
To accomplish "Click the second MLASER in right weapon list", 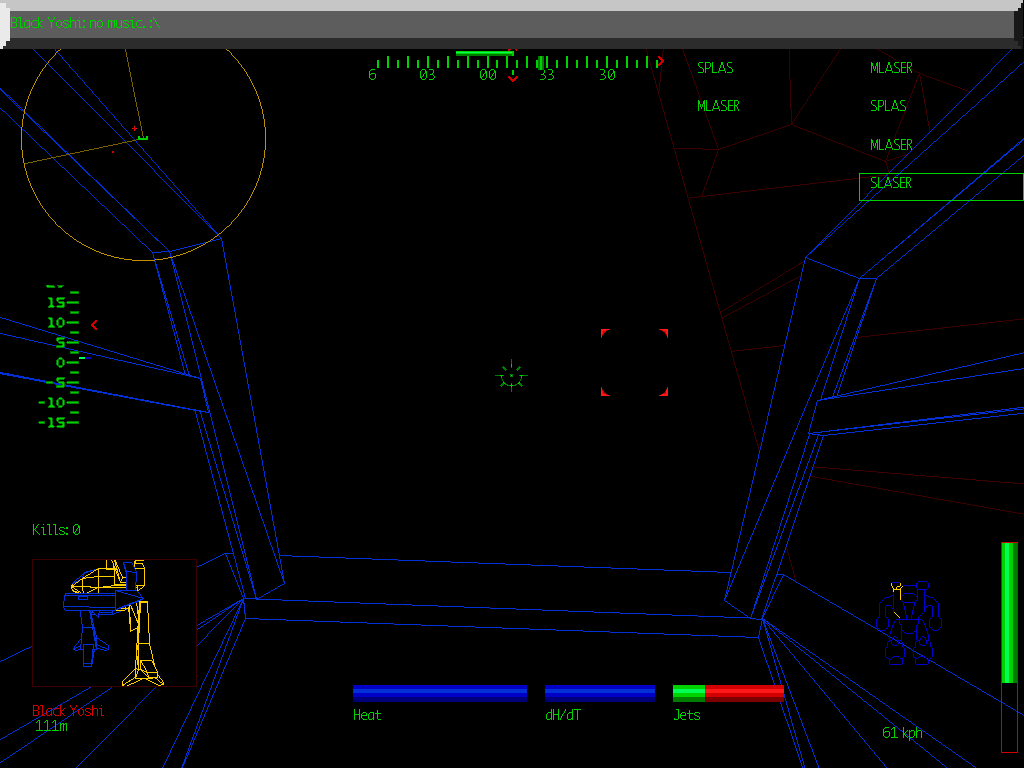I will click(x=889, y=145).
